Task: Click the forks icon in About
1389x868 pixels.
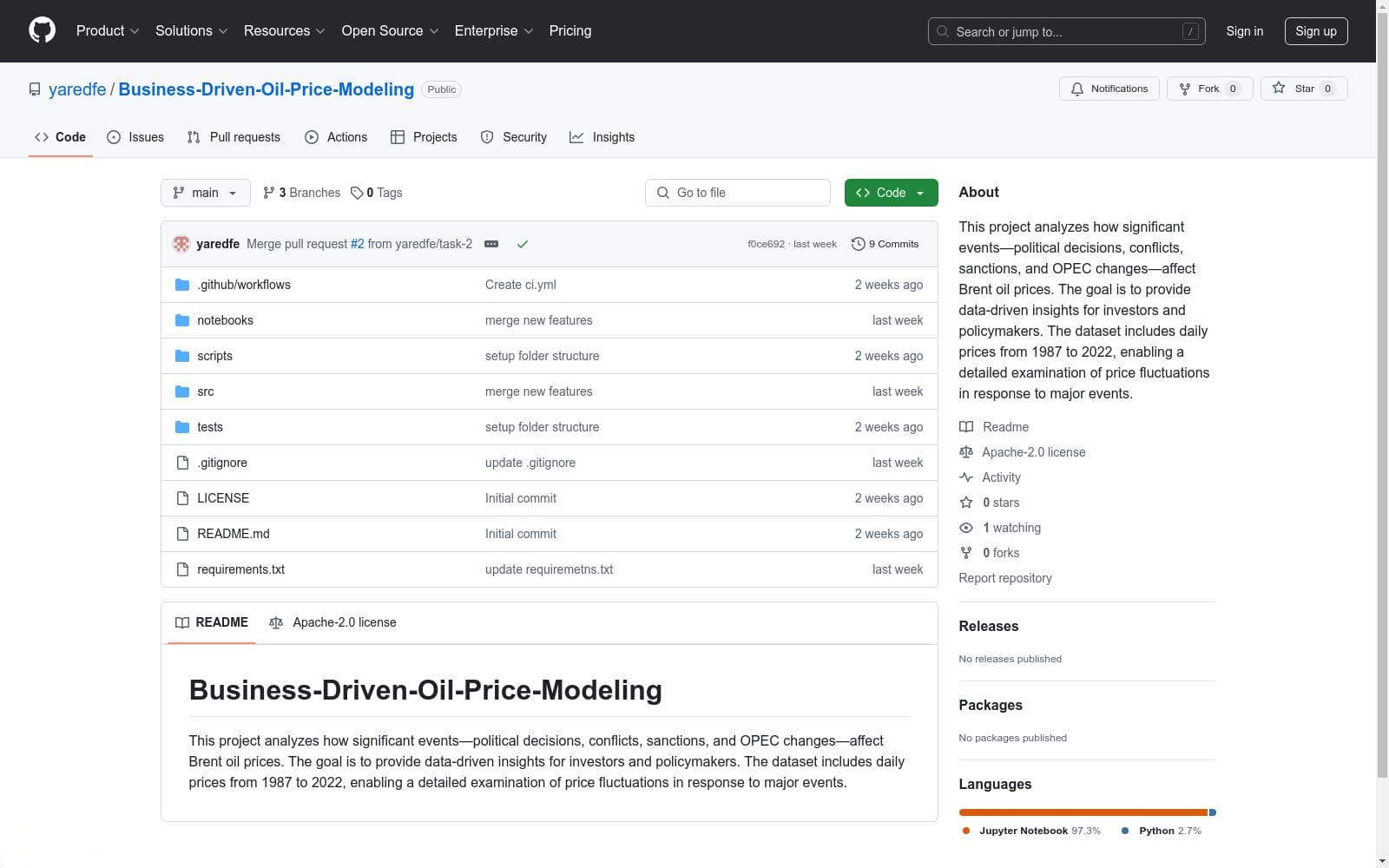Action: (966, 553)
